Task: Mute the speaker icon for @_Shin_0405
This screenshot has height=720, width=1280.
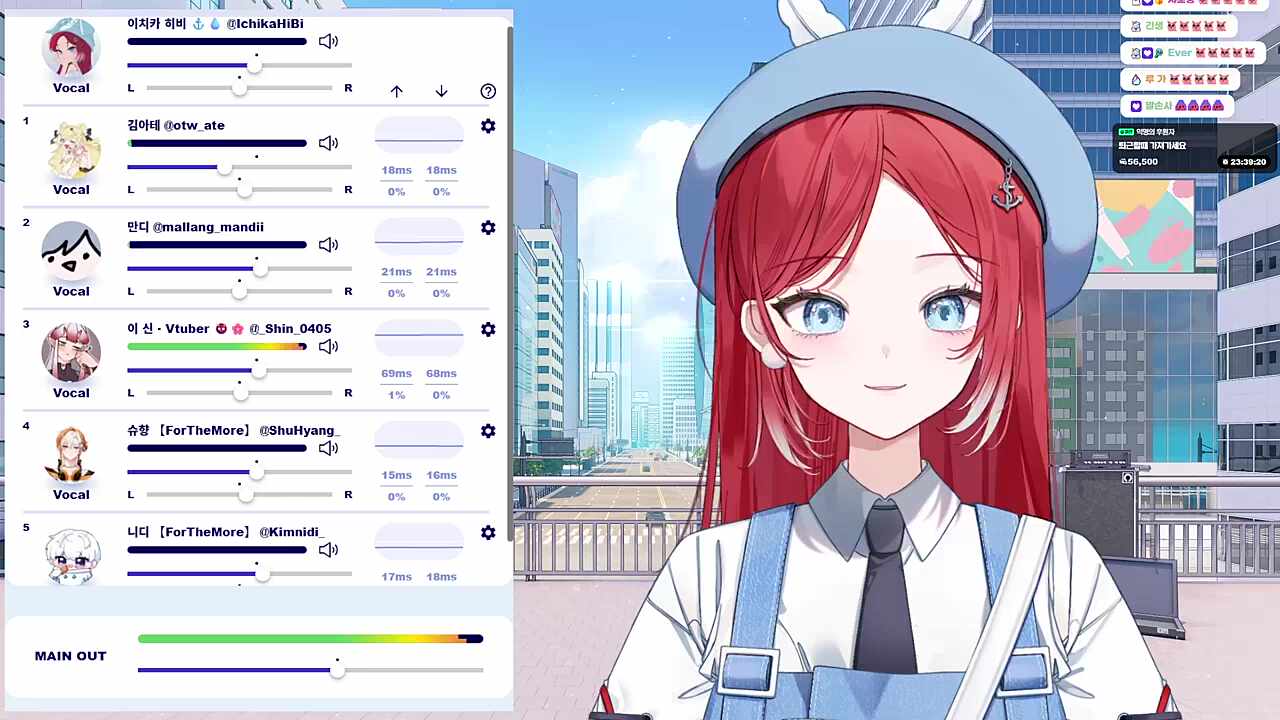Action: (x=328, y=347)
